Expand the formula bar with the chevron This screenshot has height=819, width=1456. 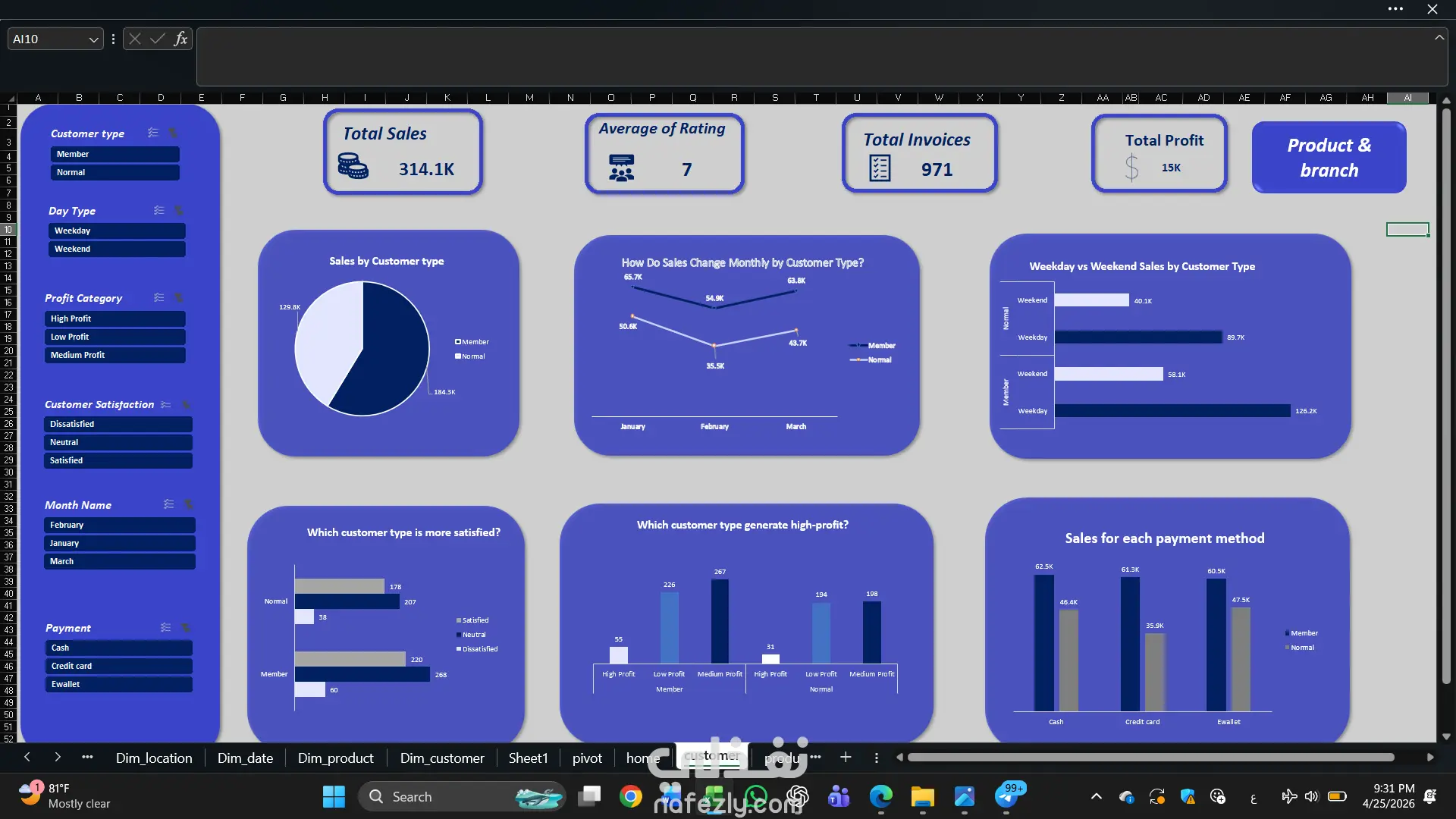(x=1439, y=36)
